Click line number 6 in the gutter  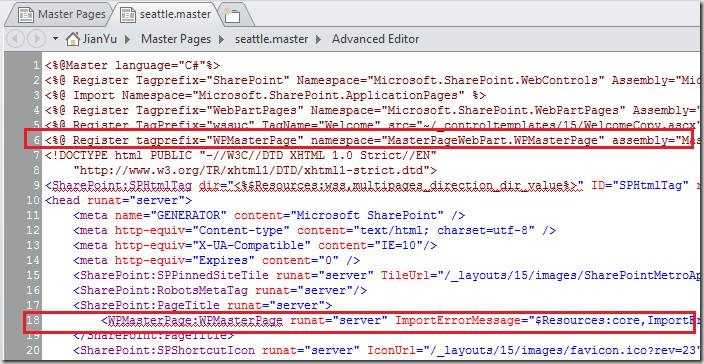click(x=36, y=140)
